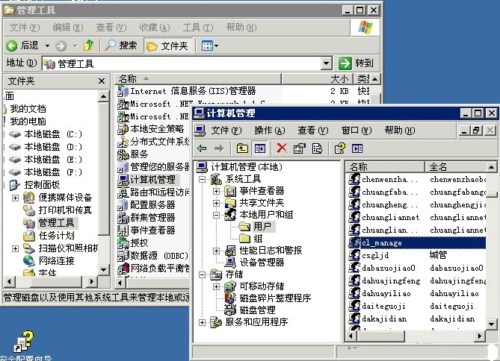Click the Up one level folder icon
Viewport: 500px width, 361px height.
[242, 148]
